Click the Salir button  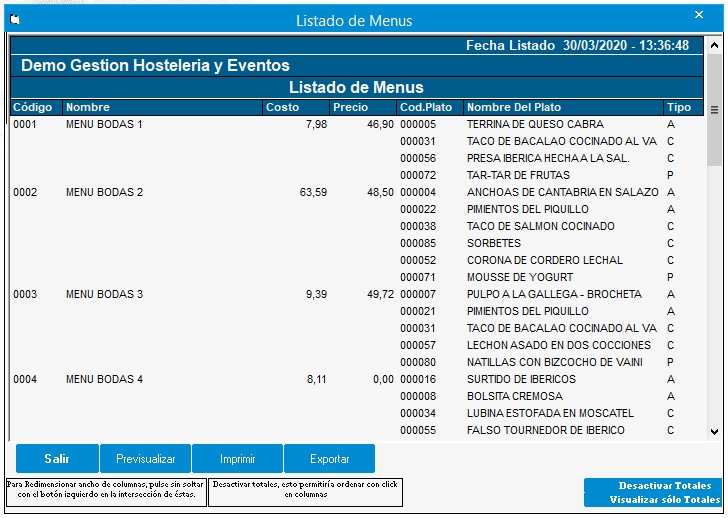coord(57,459)
